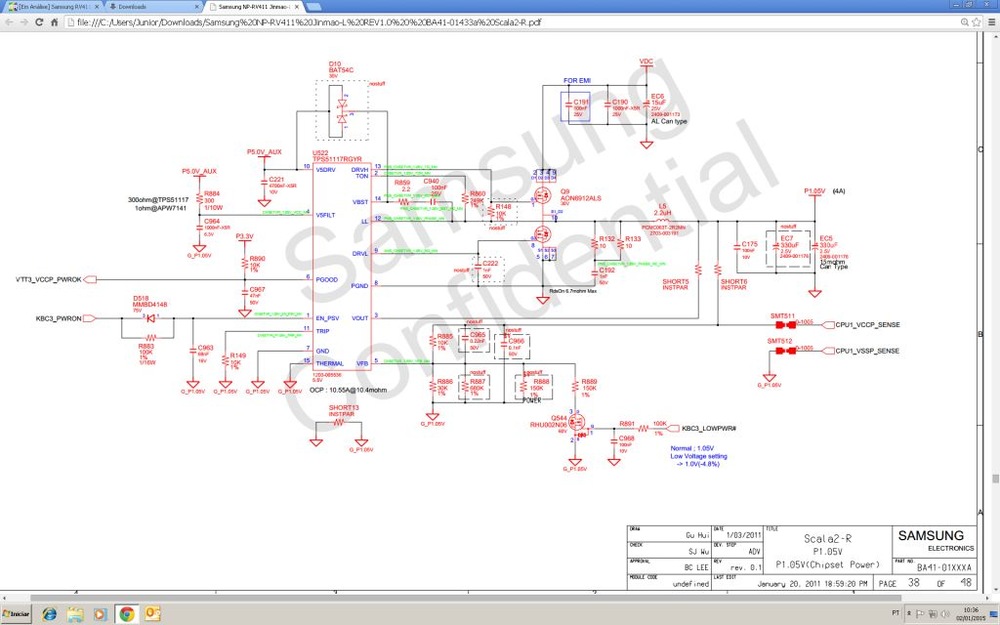Go back to the previous page
The height and width of the screenshot is (625, 1000).
pos(8,19)
